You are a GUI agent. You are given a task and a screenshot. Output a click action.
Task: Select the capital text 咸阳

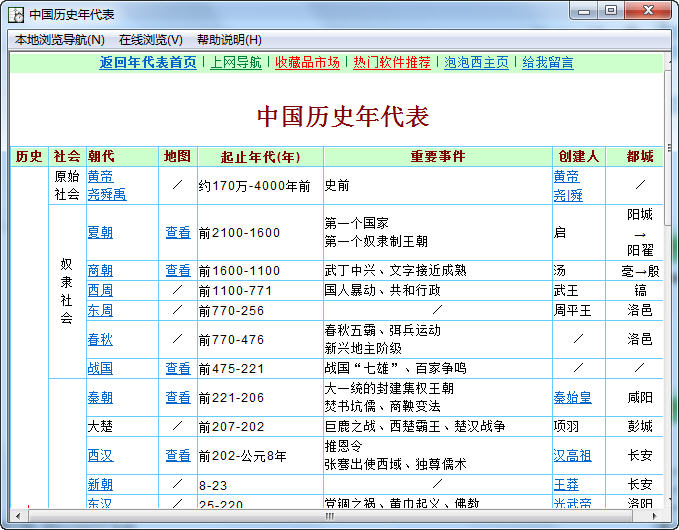640,398
